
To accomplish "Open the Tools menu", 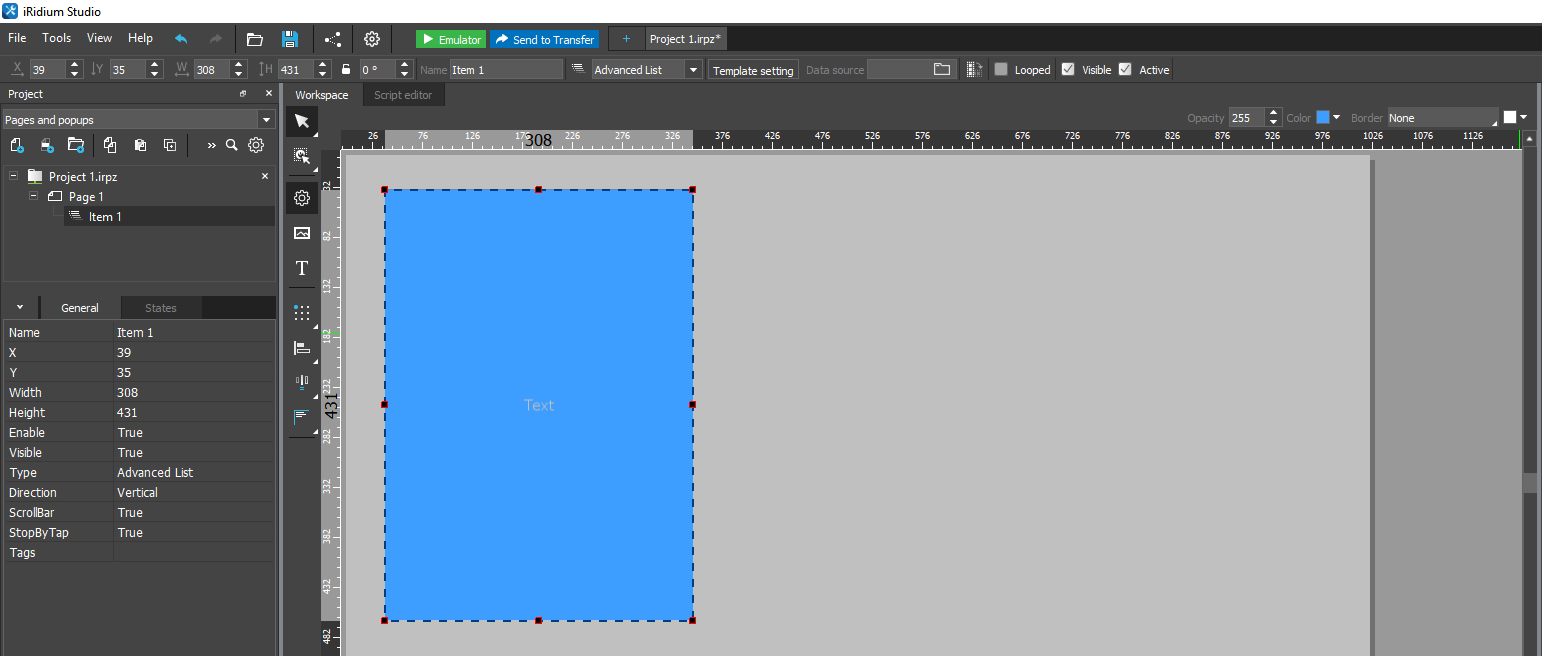I will (57, 38).
